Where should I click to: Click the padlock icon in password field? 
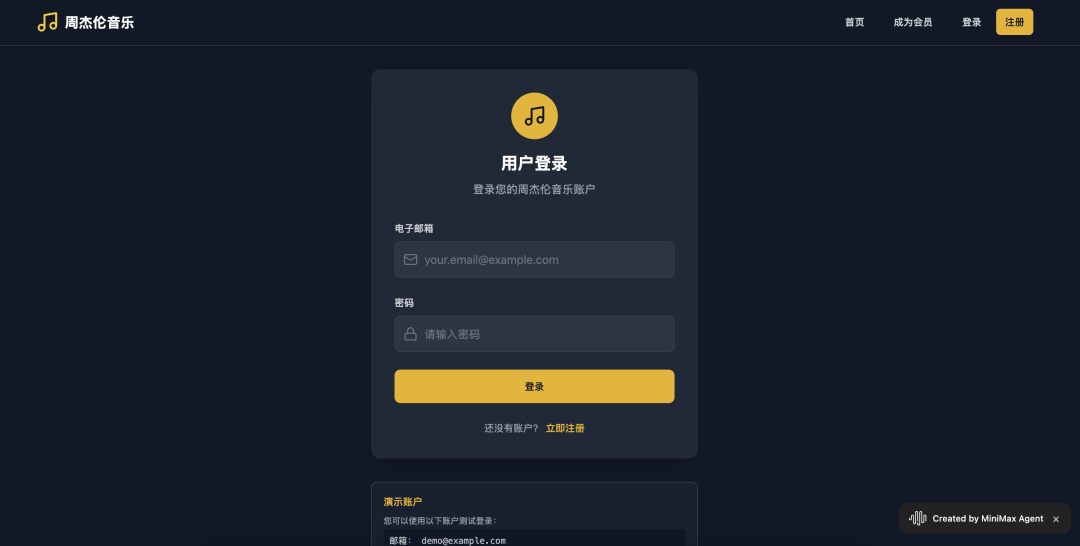click(411, 334)
